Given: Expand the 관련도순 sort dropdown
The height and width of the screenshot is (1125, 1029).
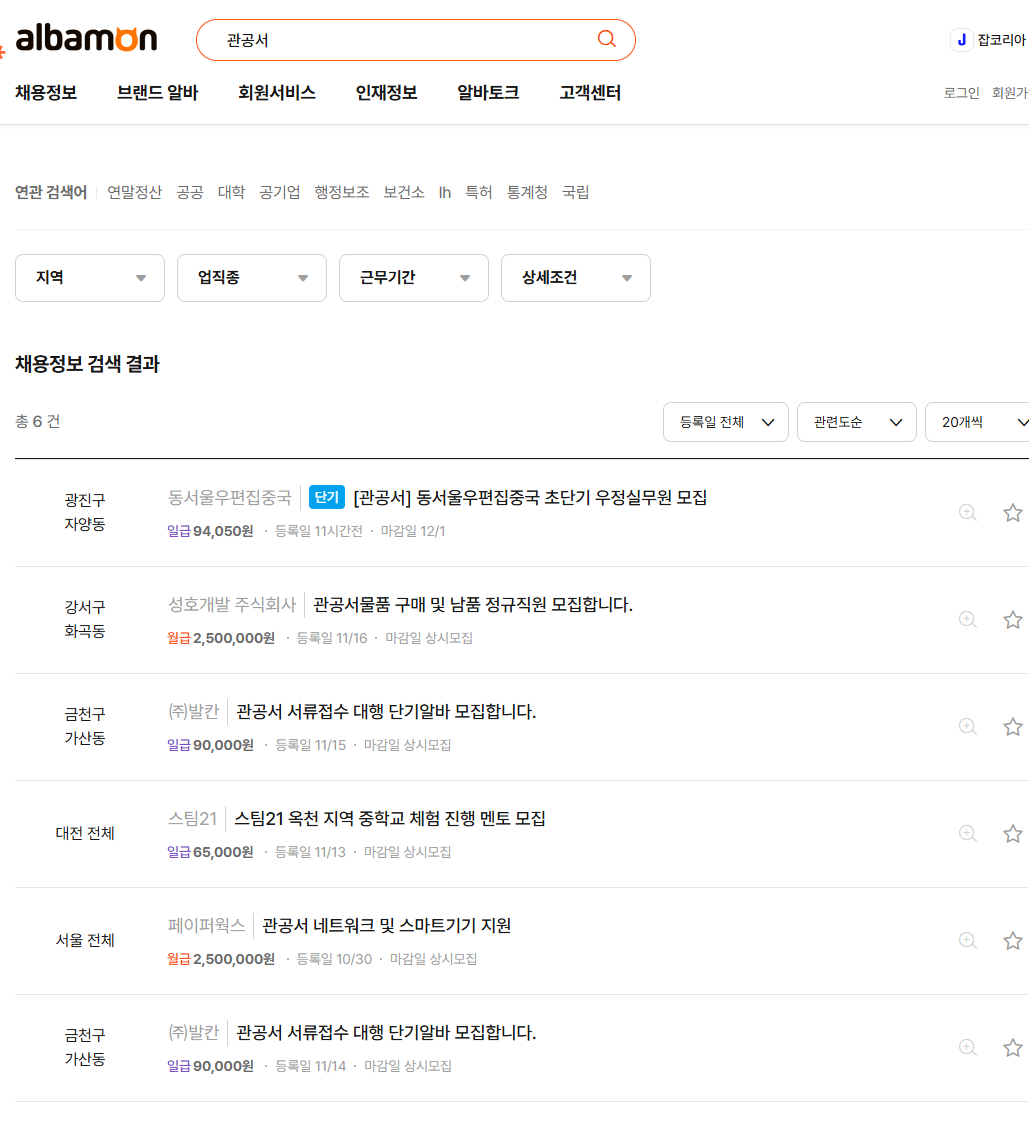Looking at the screenshot, I should 857,422.
